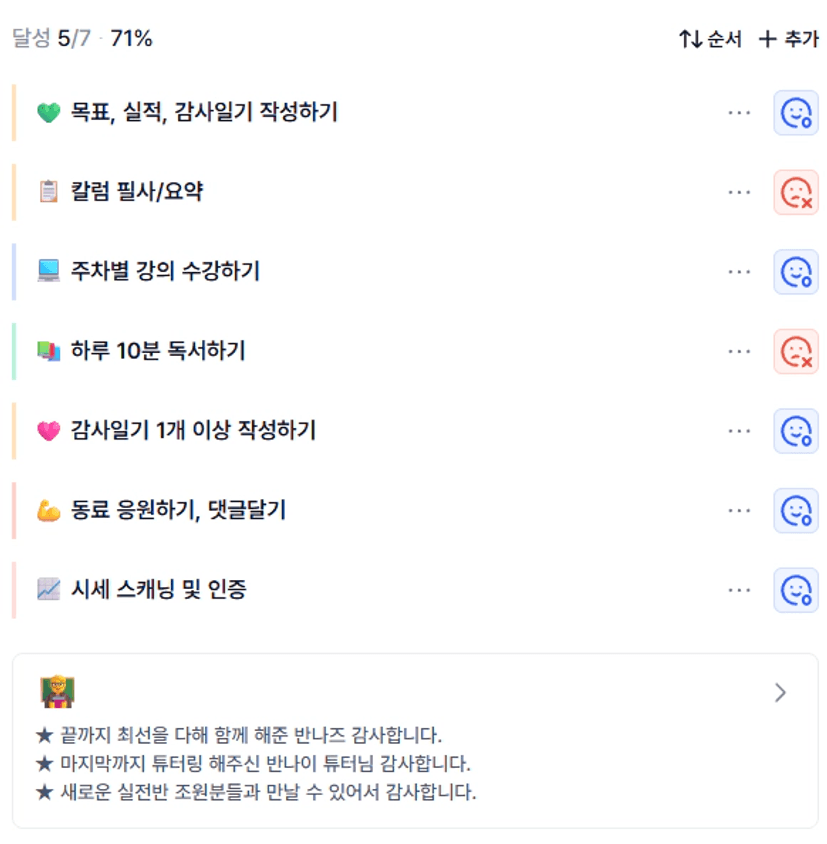The width and height of the screenshot is (827, 844).
Task: Mark 하루 10분 독서하기 status face icon
Action: (x=796, y=351)
